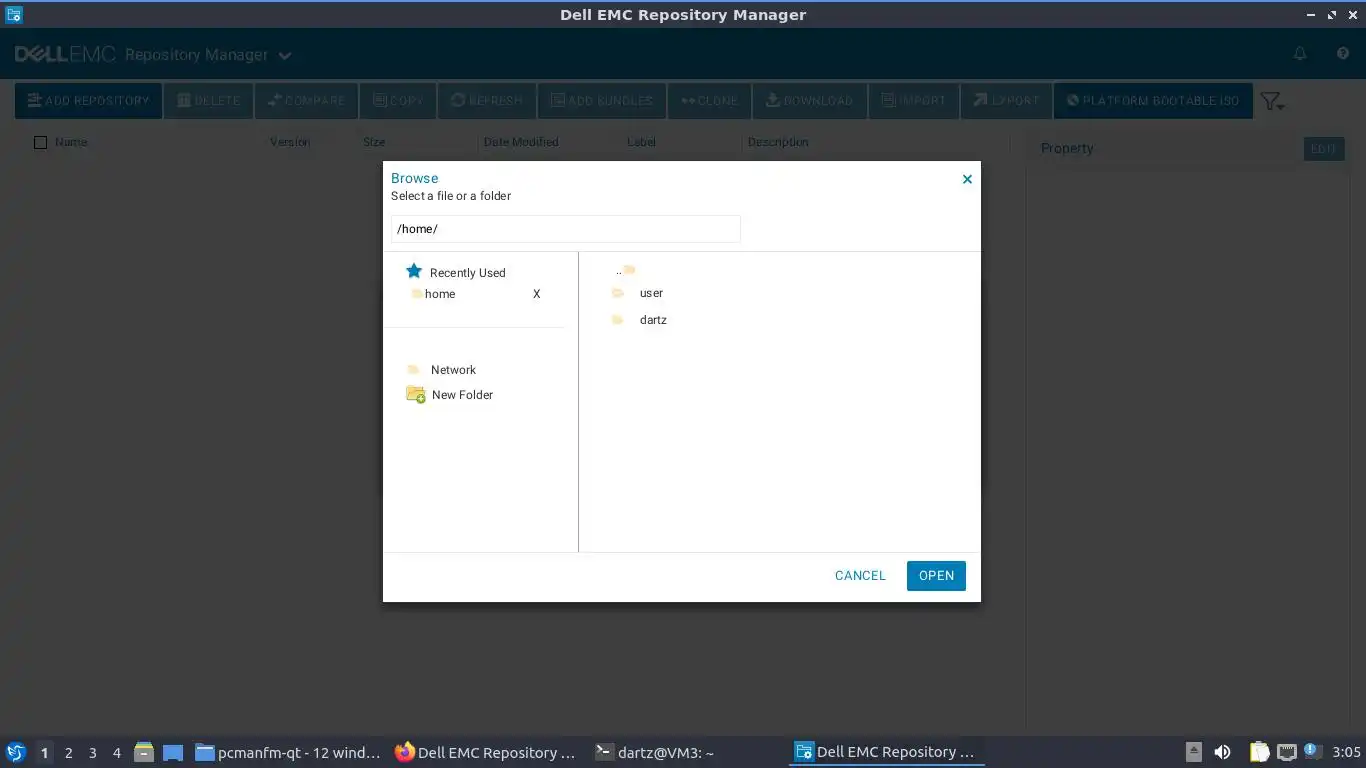1366x768 pixels.
Task: Click the path field showing /home/
Action: tap(565, 229)
